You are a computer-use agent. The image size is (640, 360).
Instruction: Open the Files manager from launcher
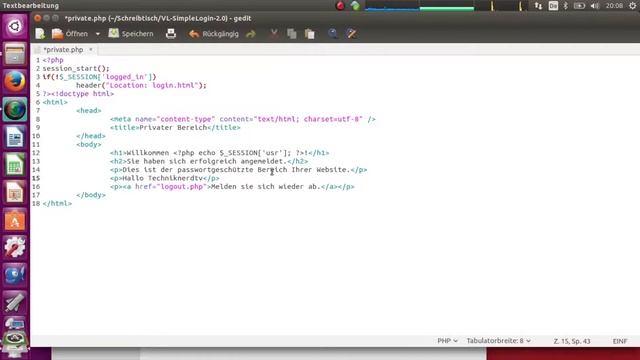click(15, 54)
